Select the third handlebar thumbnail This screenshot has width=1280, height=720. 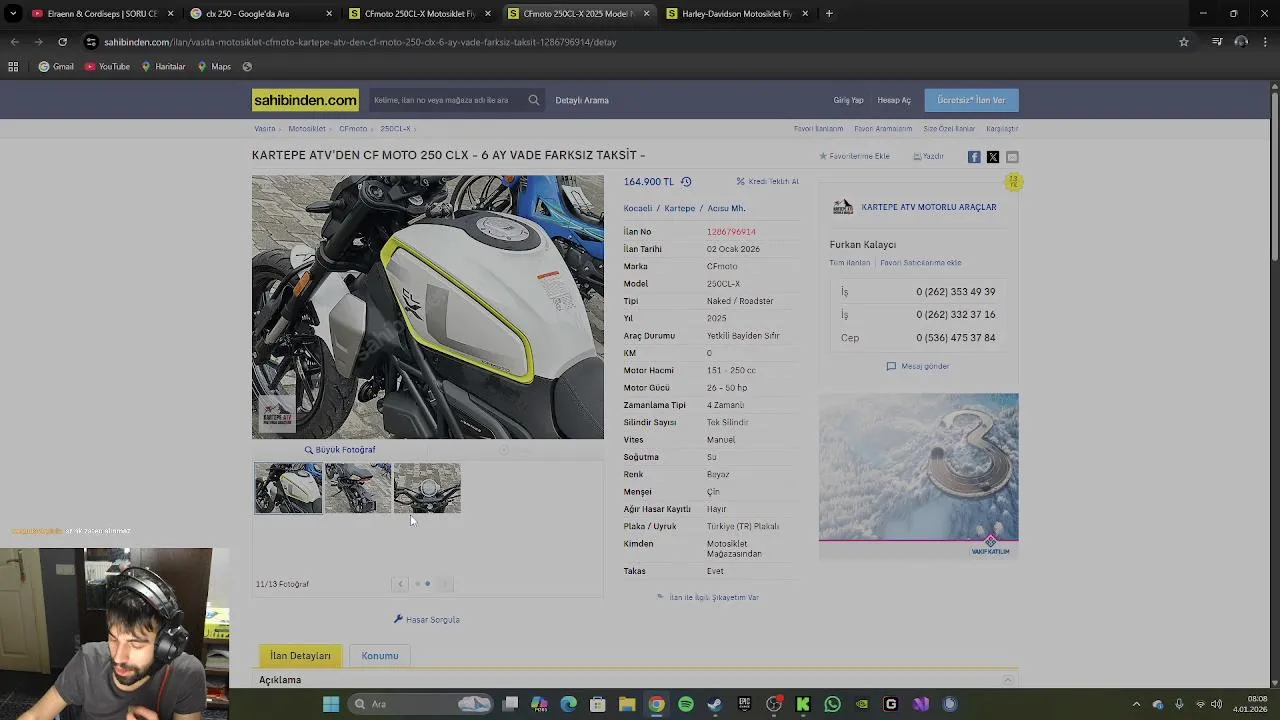point(427,488)
